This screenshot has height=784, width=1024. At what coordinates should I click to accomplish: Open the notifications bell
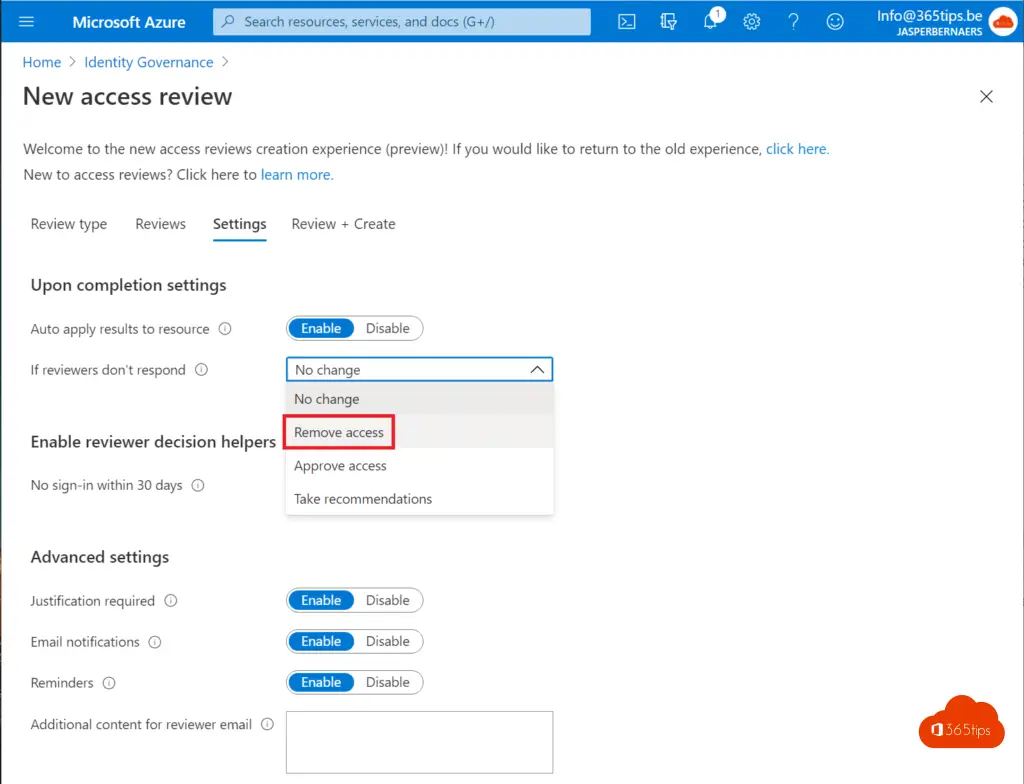point(711,22)
